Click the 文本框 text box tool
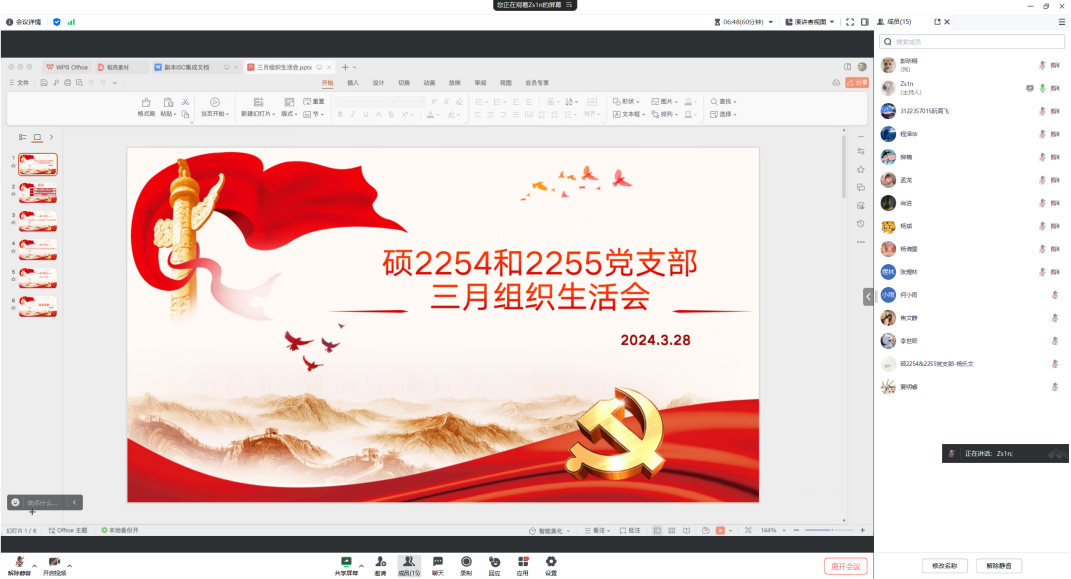The width and height of the screenshot is (1071, 579). coord(628,114)
